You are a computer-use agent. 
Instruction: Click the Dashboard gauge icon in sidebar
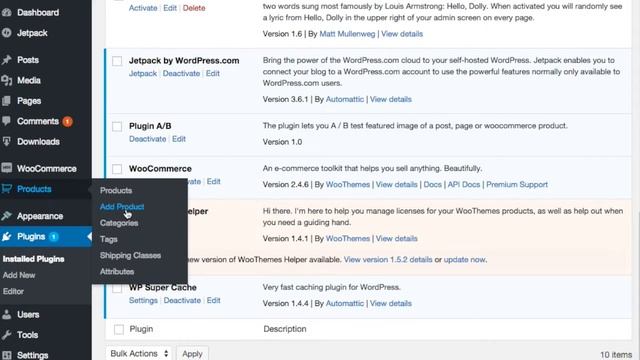click(7, 12)
